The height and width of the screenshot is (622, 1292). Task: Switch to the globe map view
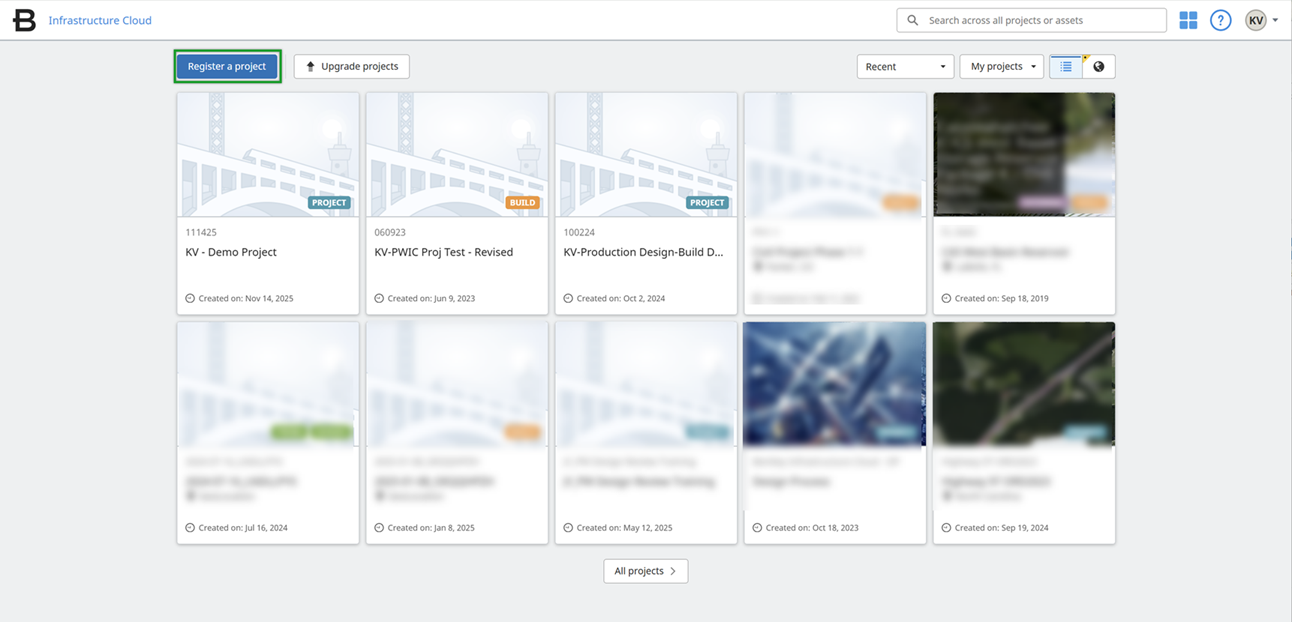(1098, 66)
